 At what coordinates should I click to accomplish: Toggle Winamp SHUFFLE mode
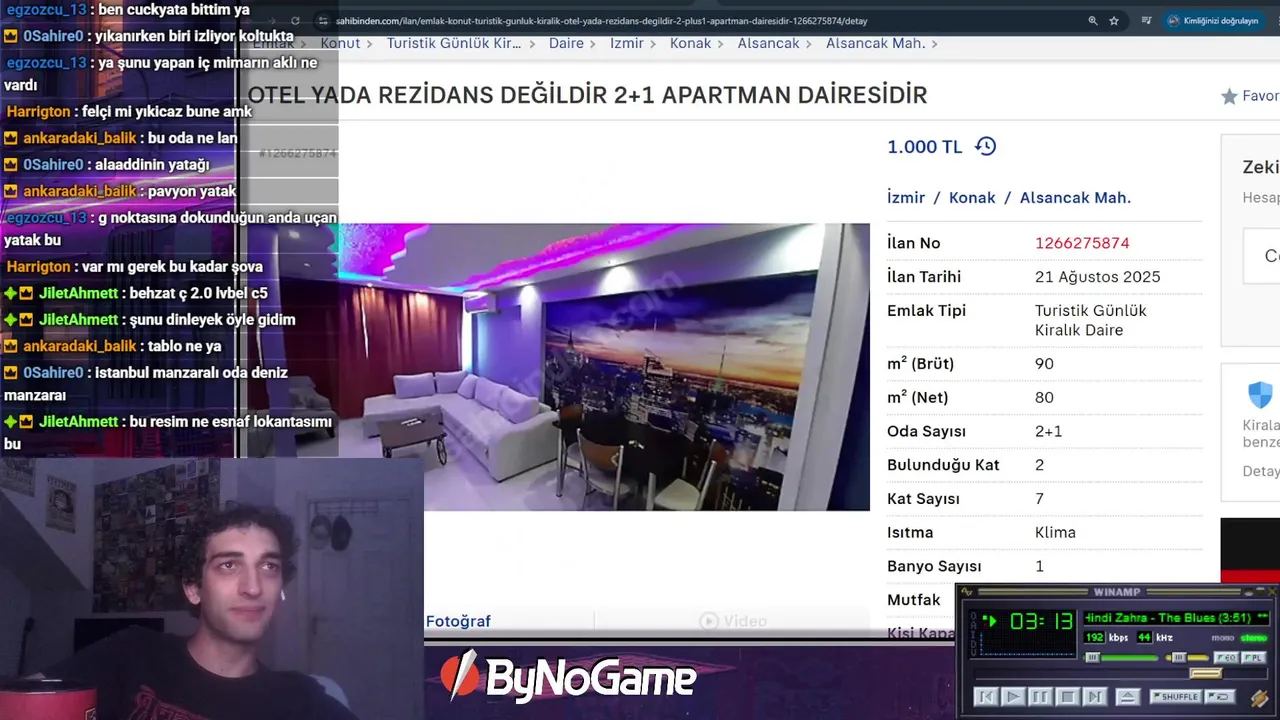point(1176,696)
